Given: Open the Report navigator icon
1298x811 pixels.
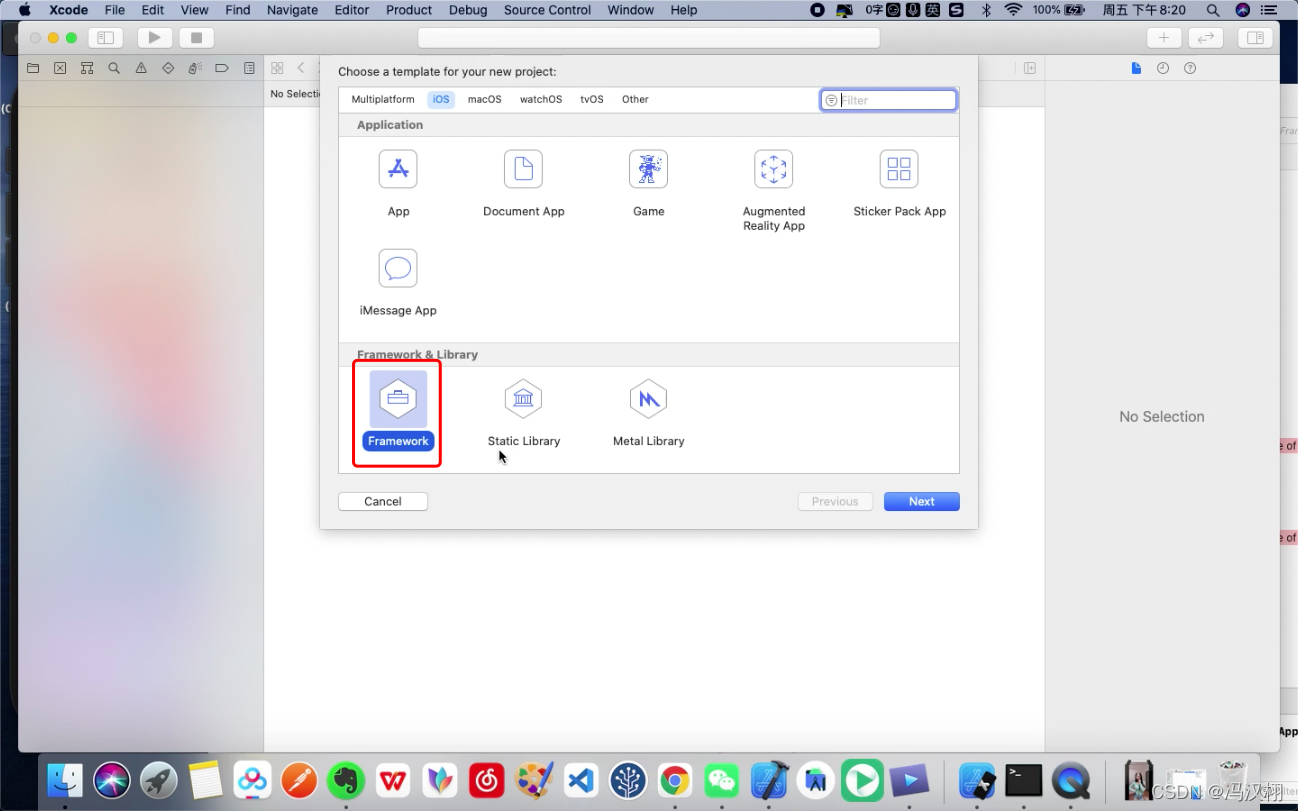Looking at the screenshot, I should point(249,68).
